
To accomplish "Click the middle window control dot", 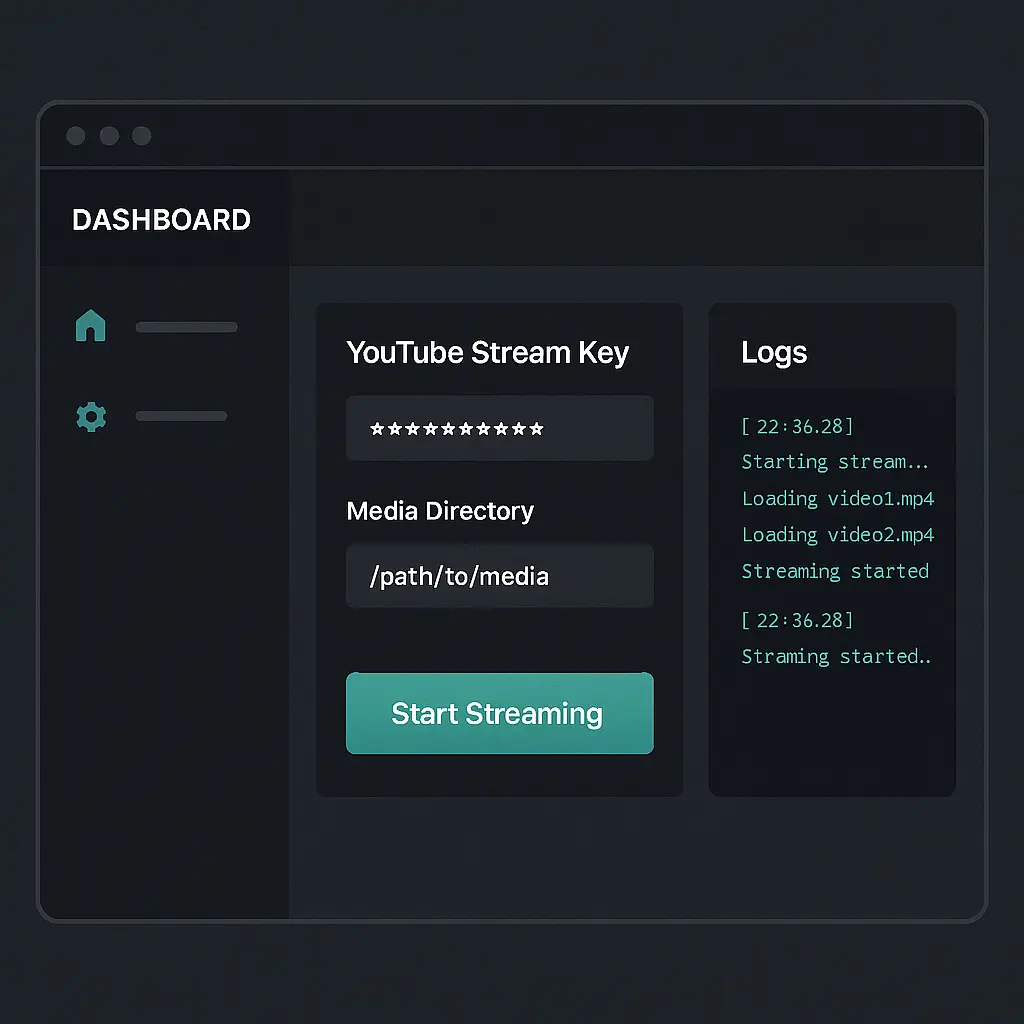I will click(x=109, y=136).
